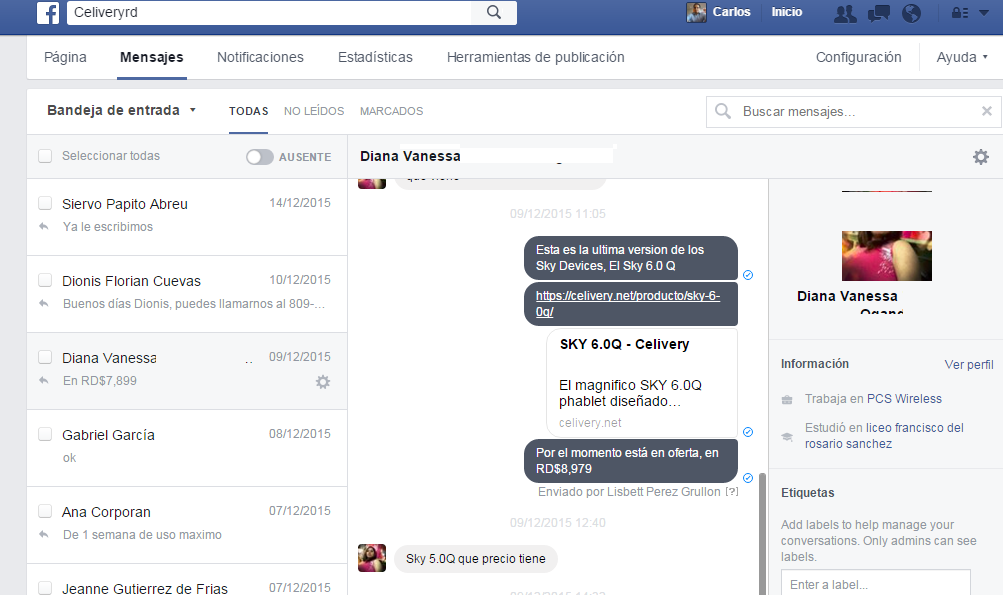This screenshot has width=1003, height=595.
Task: Check Siervo Papito Abreu conversation checkbox
Action: (45, 203)
